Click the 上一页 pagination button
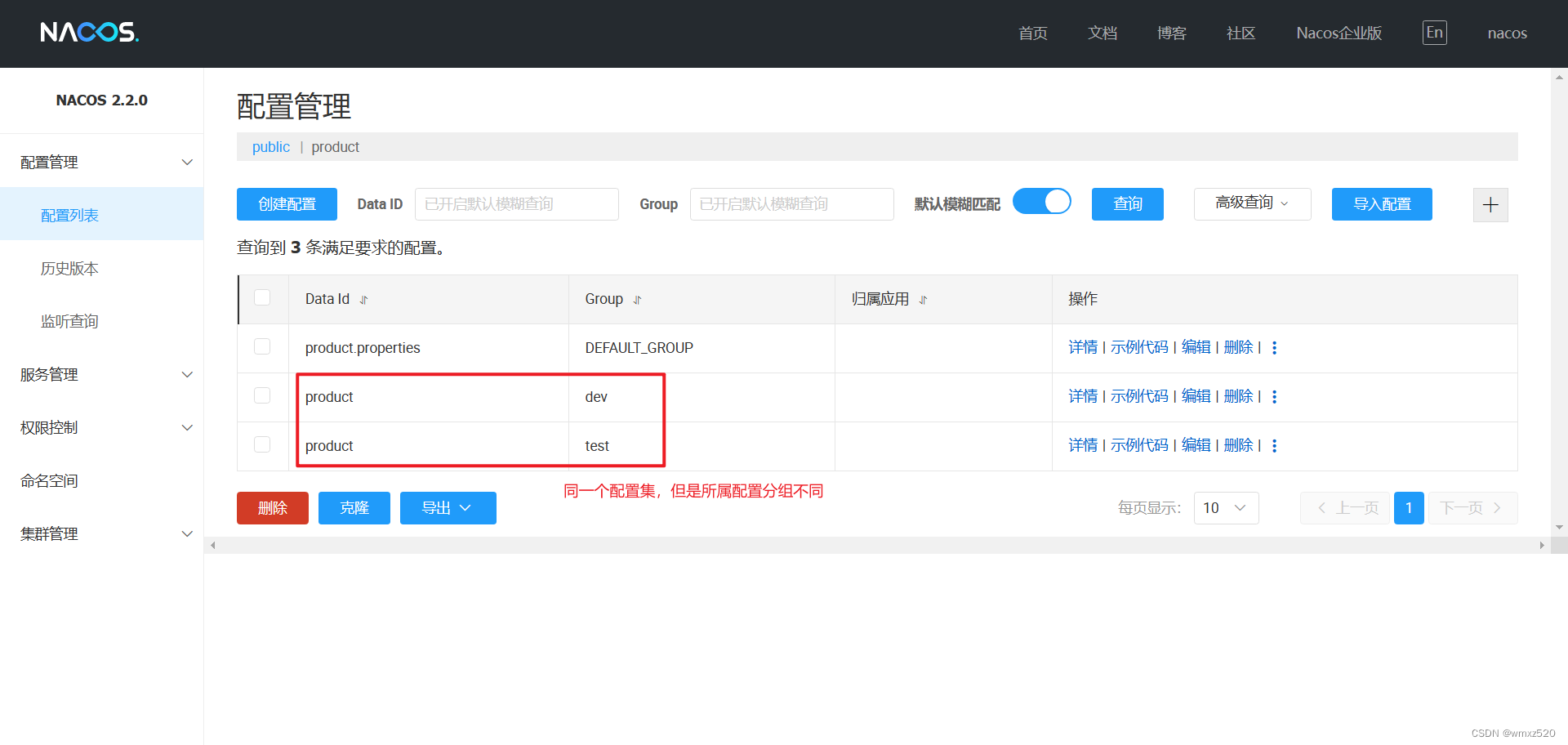Image resolution: width=1568 pixels, height=745 pixels. click(x=1345, y=508)
